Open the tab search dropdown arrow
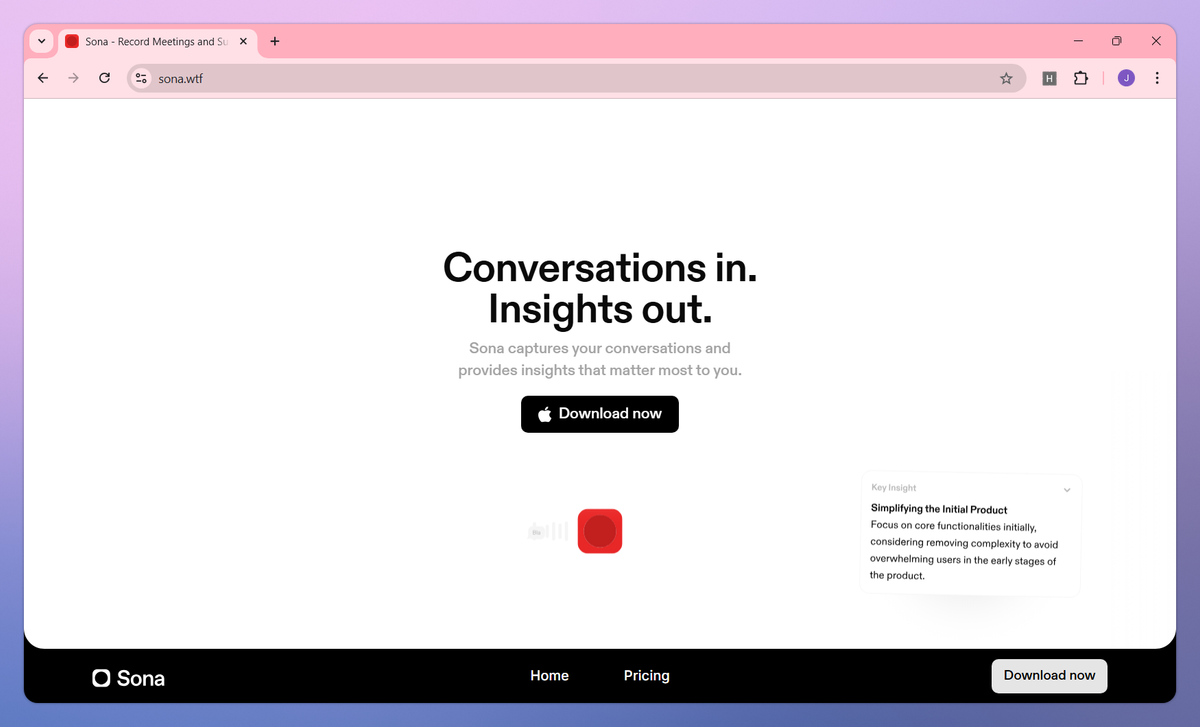 (41, 41)
